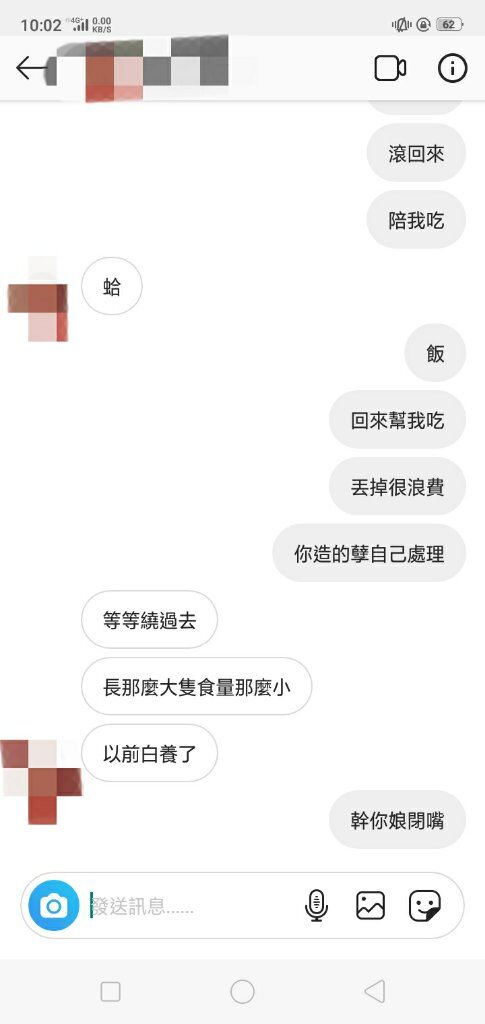Viewport: 485px width, 1024px height.
Task: Tap the Android back triangle button
Action: (375, 992)
